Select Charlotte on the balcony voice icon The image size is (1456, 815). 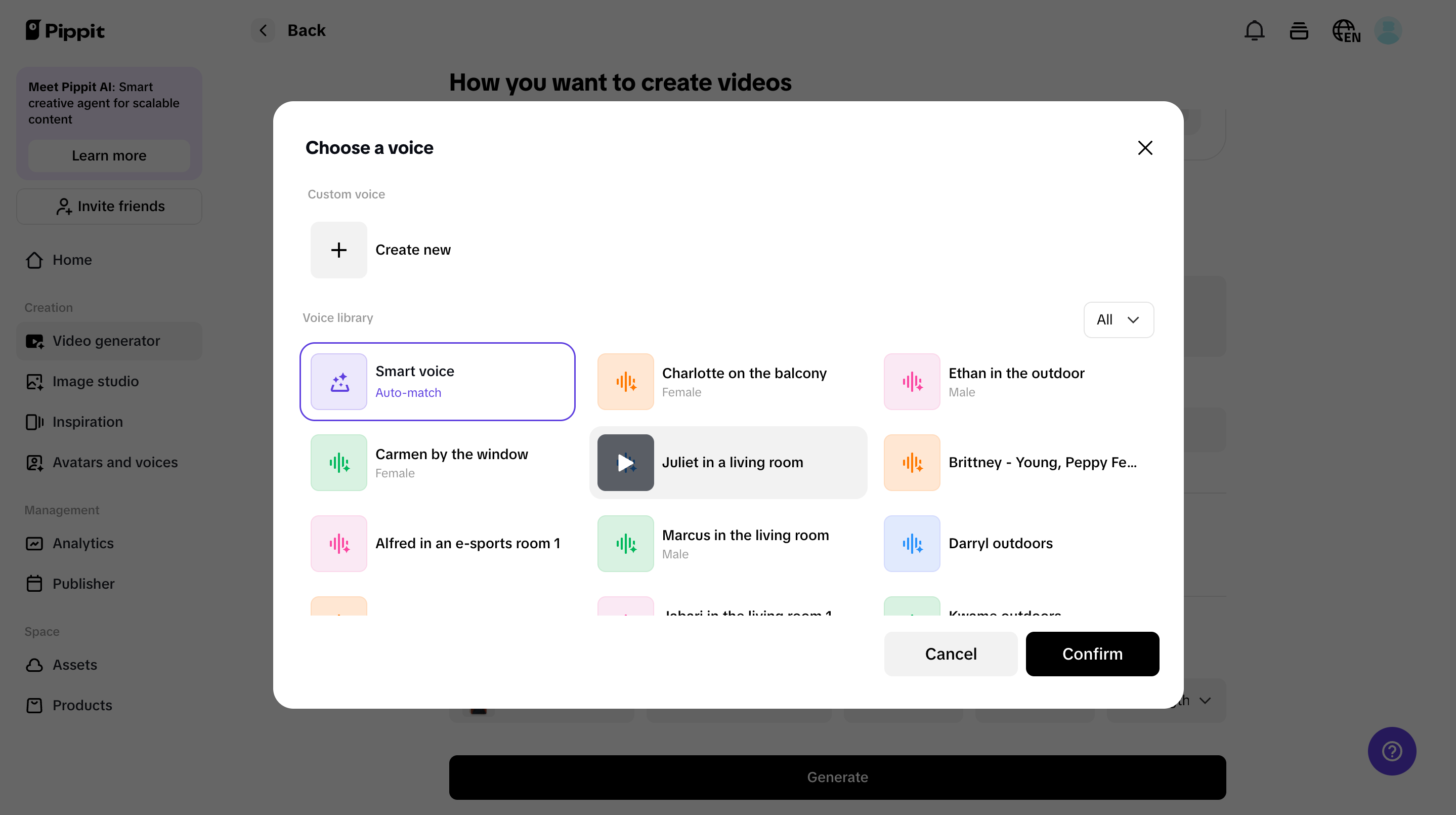(625, 381)
